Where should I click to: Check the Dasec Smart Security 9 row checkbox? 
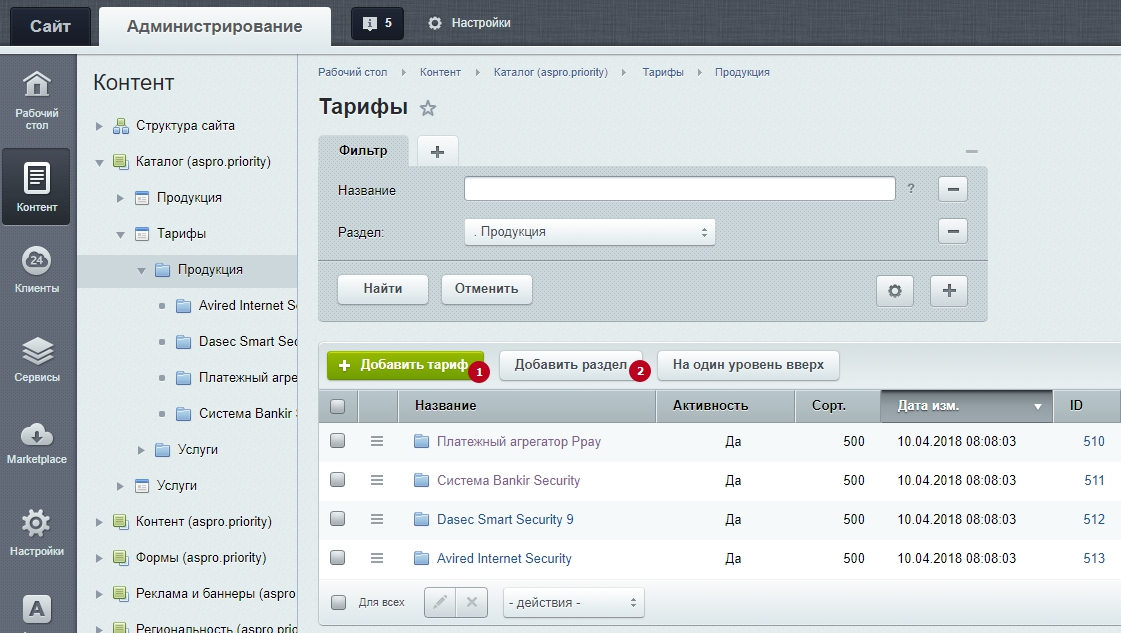point(337,519)
